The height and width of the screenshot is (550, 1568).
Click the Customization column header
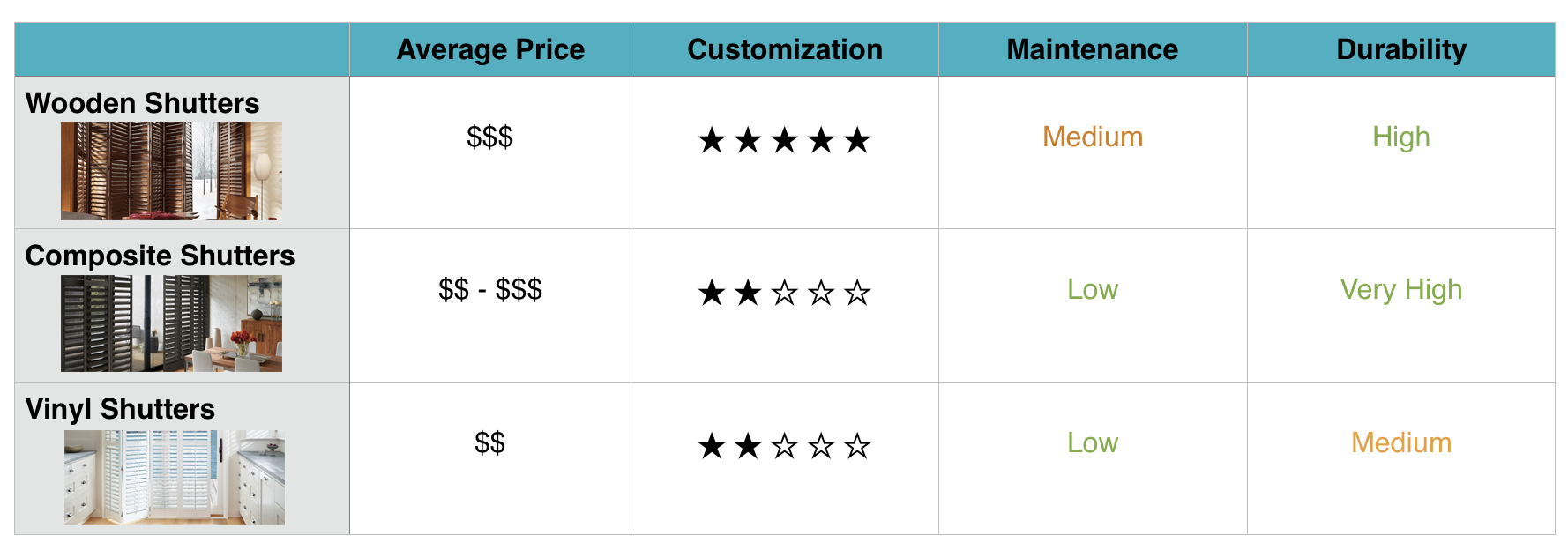pyautogui.click(x=785, y=49)
